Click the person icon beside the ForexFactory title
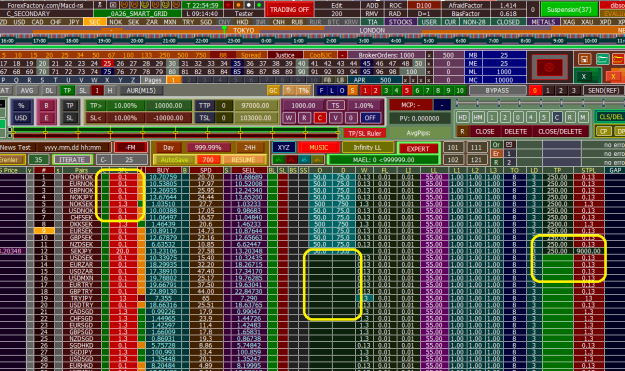Screen dimensions: 625x371 (100, 5)
